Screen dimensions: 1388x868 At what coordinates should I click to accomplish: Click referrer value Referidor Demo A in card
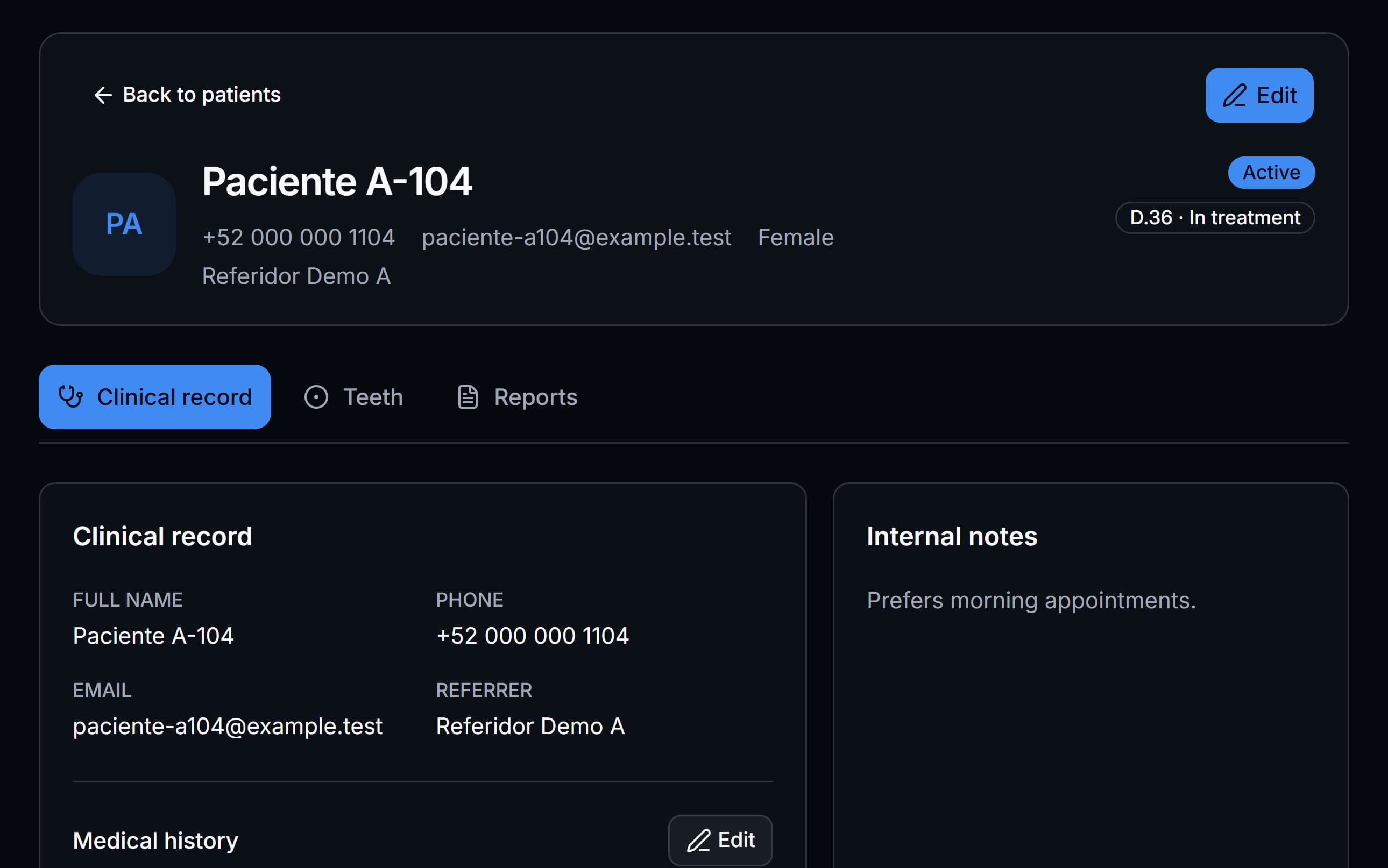click(530, 726)
